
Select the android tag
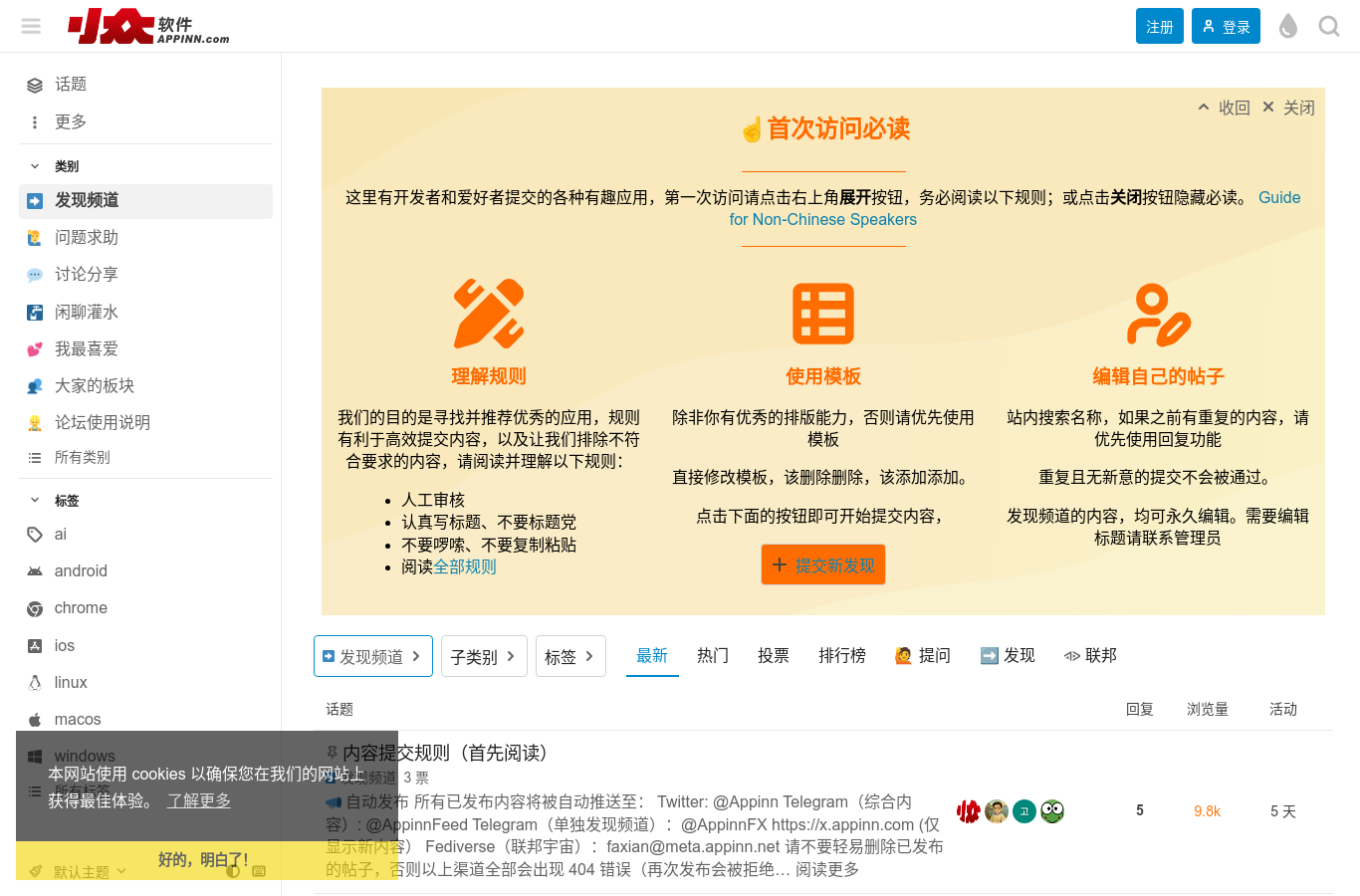[x=145, y=571]
